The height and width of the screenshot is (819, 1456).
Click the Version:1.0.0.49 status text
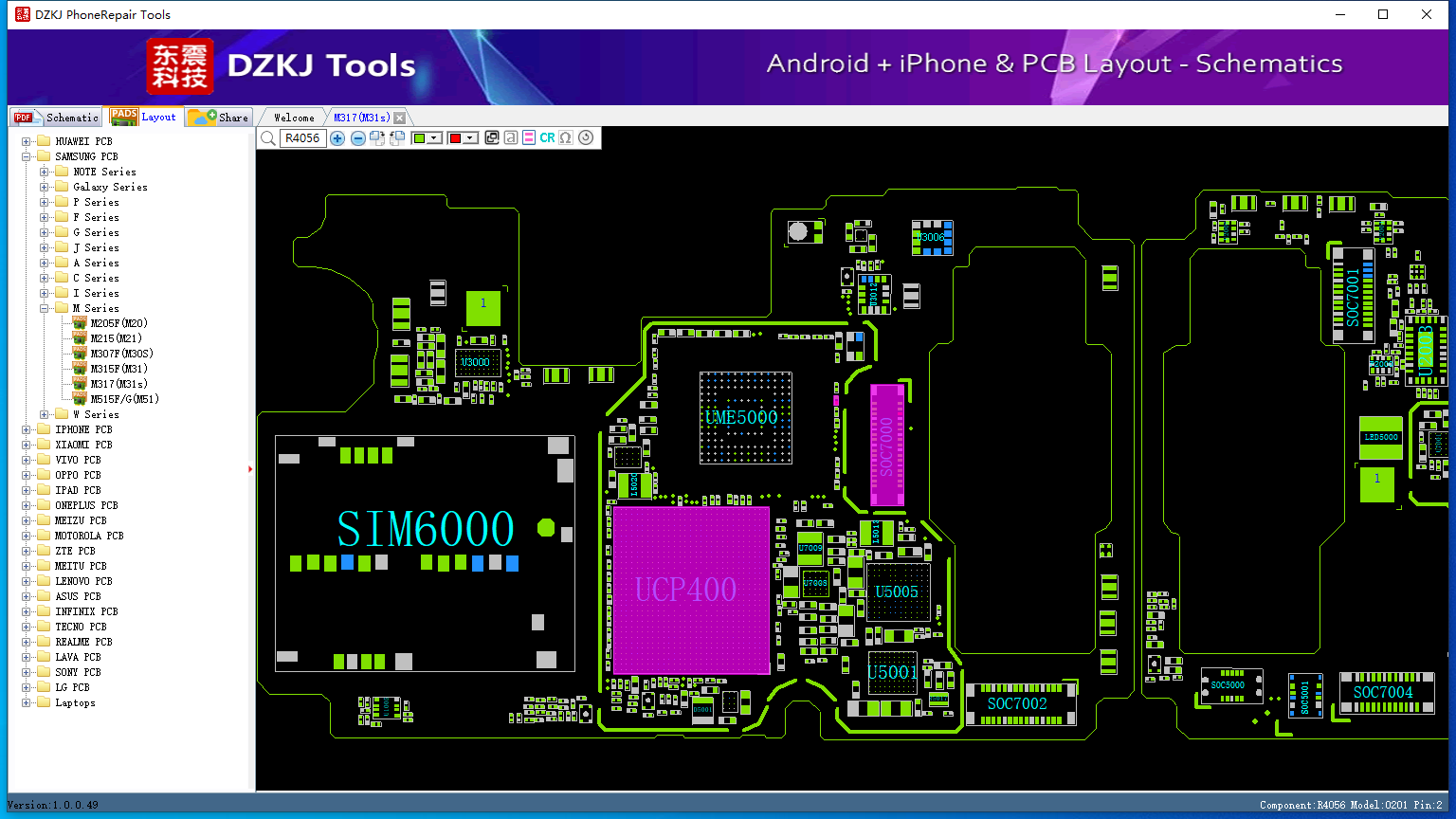[x=53, y=805]
